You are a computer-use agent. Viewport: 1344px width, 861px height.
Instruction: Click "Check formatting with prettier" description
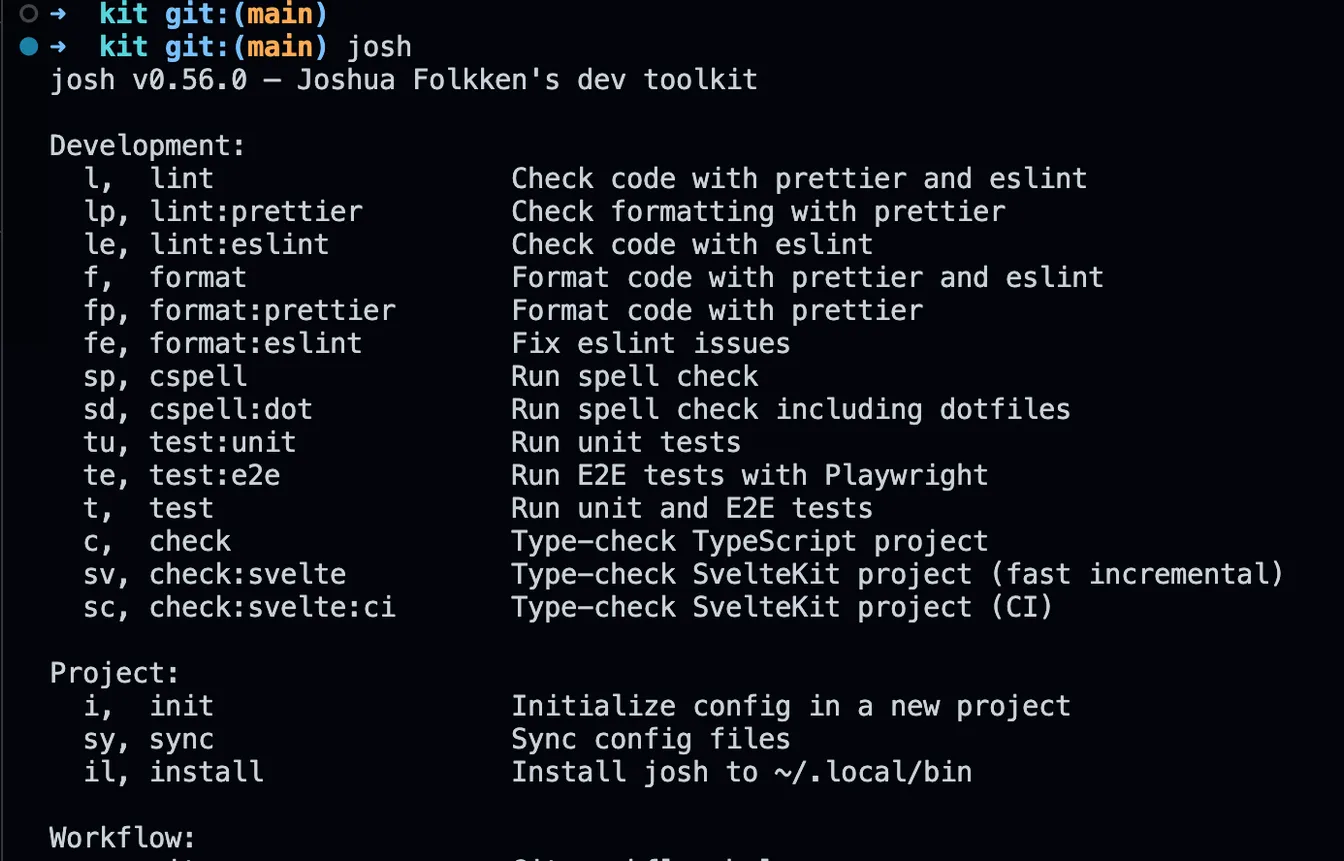click(758, 212)
